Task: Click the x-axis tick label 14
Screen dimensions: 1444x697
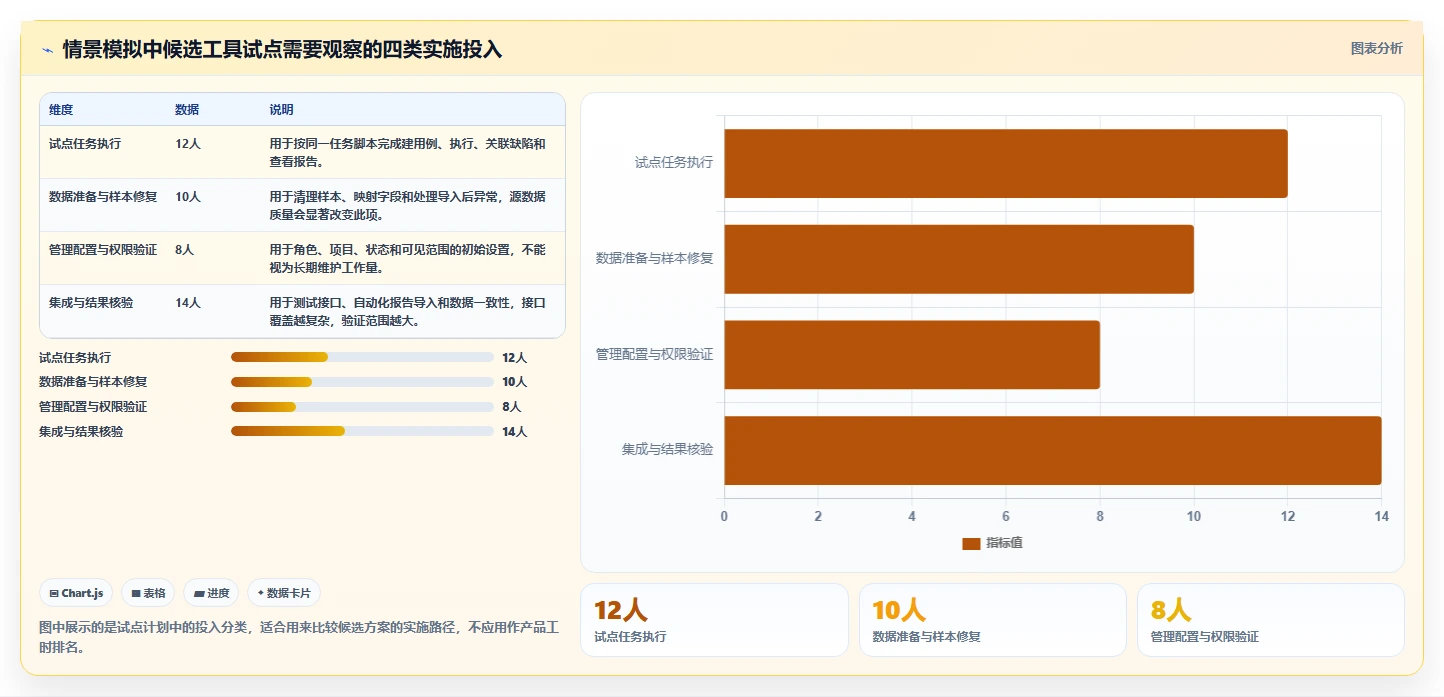Action: [1381, 516]
